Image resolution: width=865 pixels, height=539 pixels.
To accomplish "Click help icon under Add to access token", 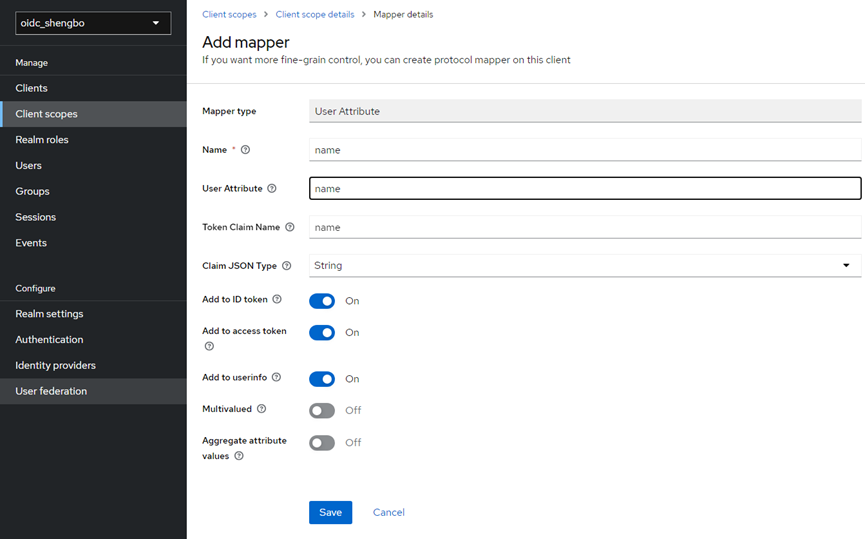I will [x=209, y=346].
